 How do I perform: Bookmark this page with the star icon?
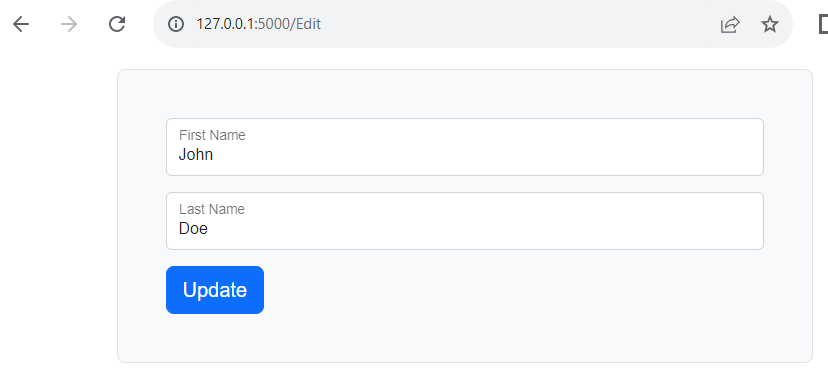pyautogui.click(x=769, y=24)
